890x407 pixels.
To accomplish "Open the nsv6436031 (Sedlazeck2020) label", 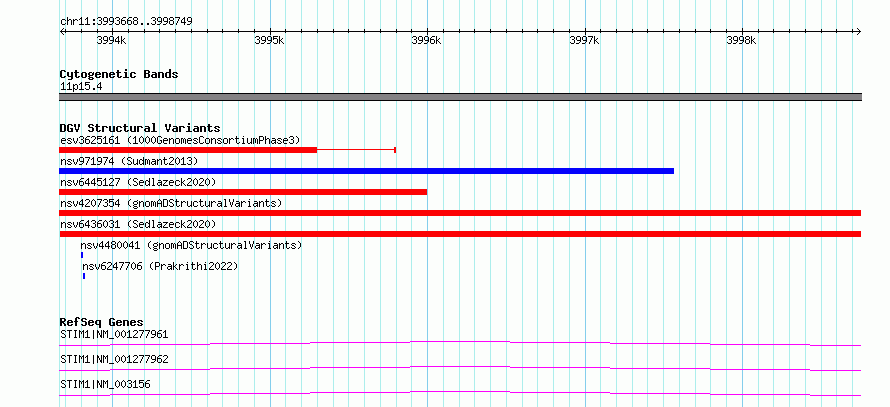I will pos(138,224).
